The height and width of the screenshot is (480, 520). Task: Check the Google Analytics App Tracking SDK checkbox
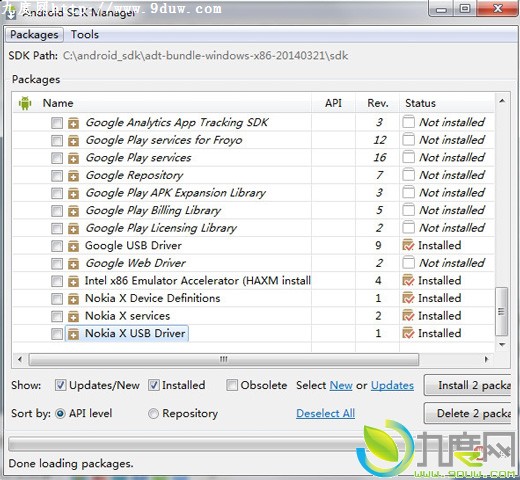tap(57, 123)
